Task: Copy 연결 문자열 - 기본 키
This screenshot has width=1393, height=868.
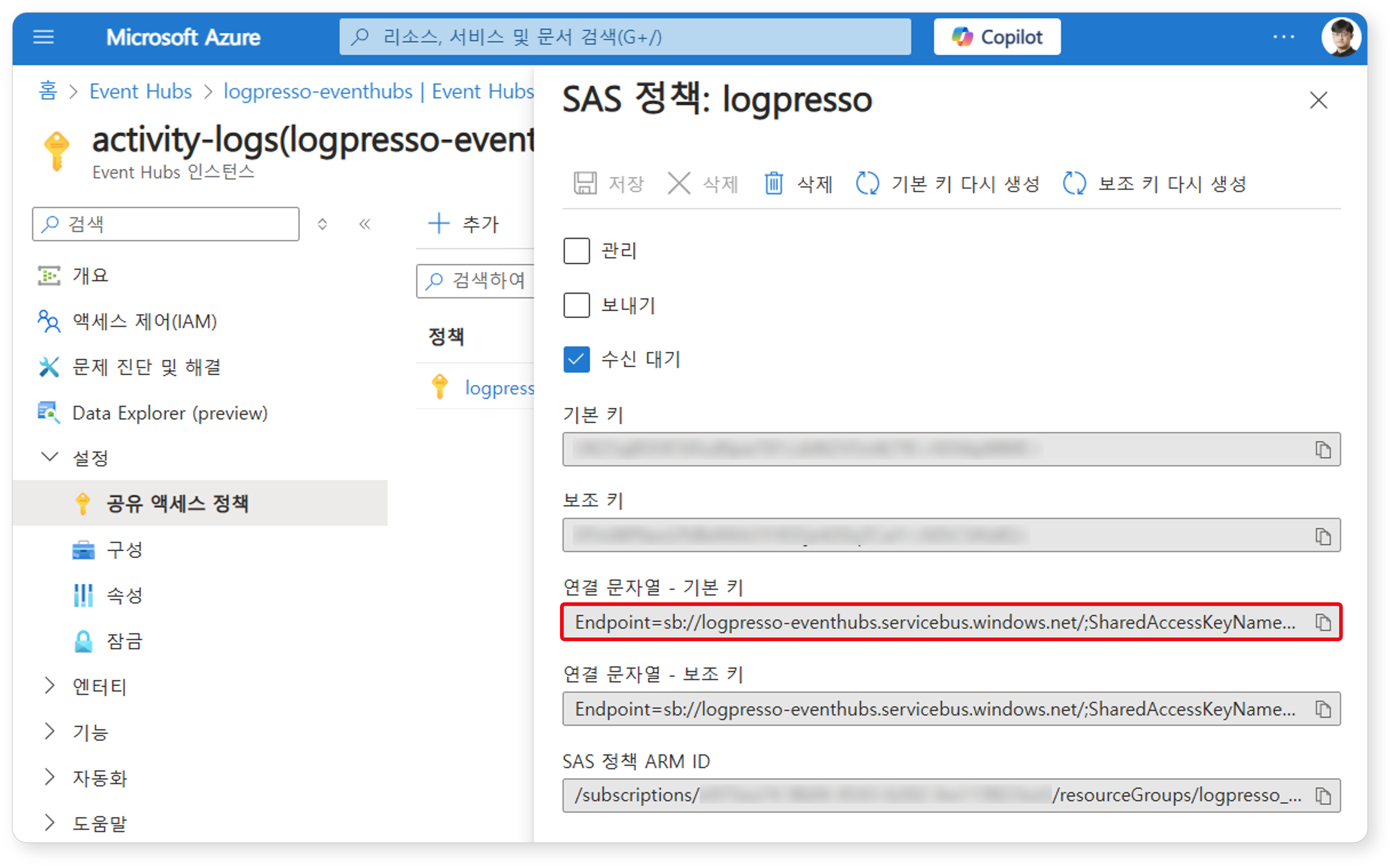Action: (x=1323, y=622)
